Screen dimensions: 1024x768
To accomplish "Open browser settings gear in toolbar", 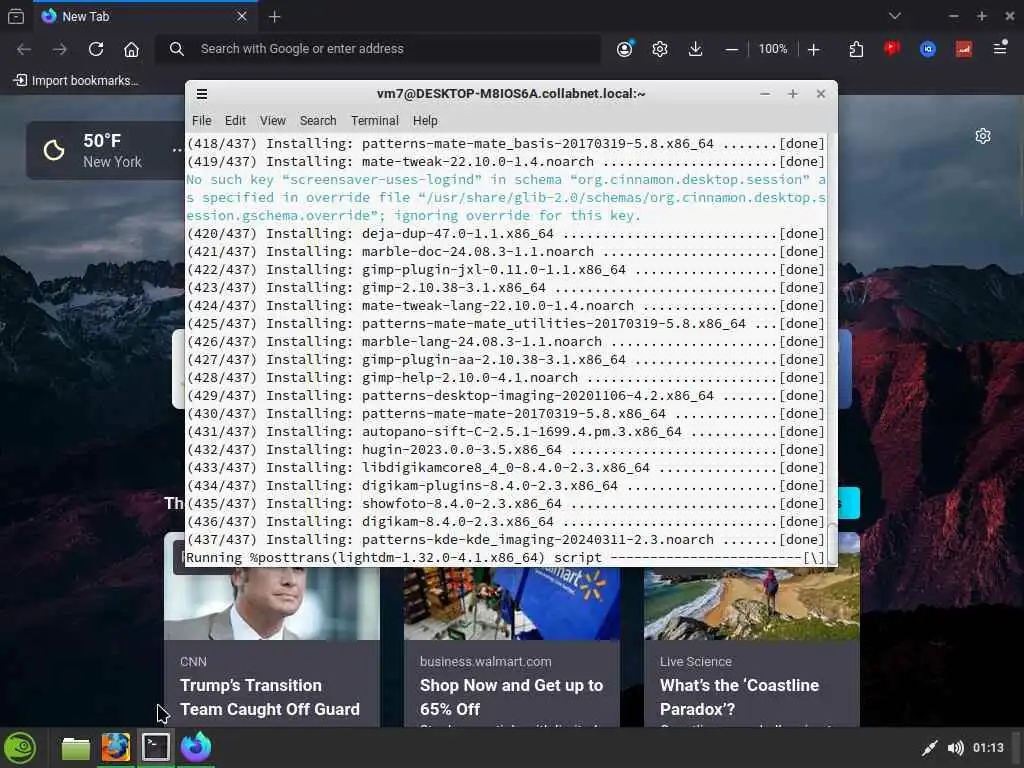I will coord(660,49).
